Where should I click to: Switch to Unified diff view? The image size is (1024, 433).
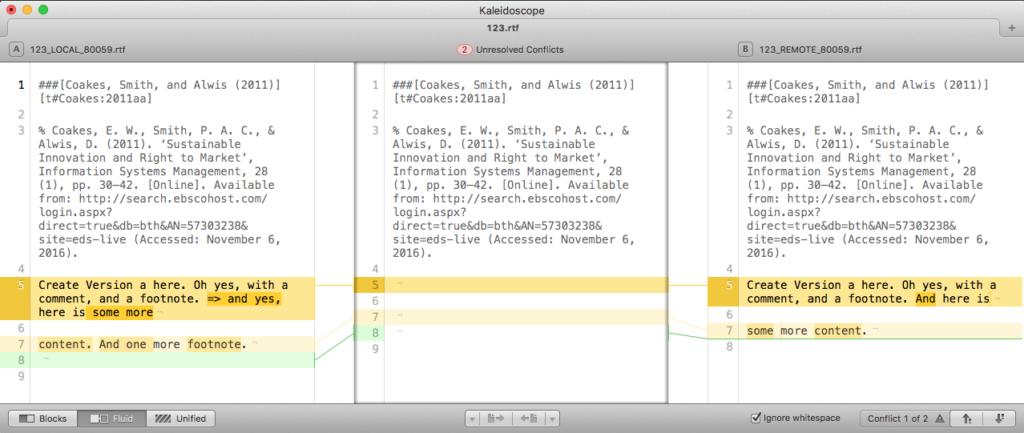(179, 418)
